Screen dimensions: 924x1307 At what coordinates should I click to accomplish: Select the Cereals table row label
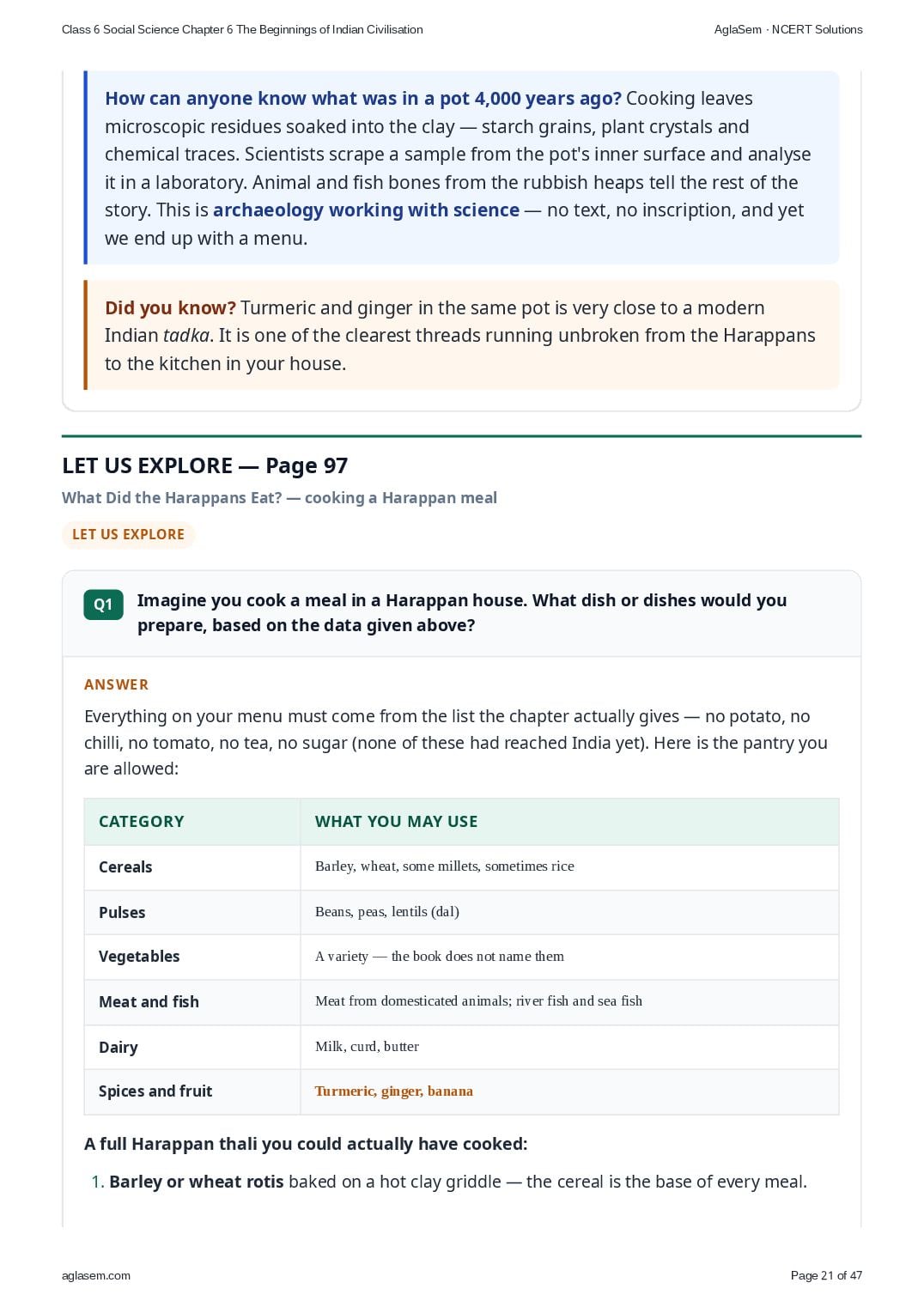coord(125,866)
